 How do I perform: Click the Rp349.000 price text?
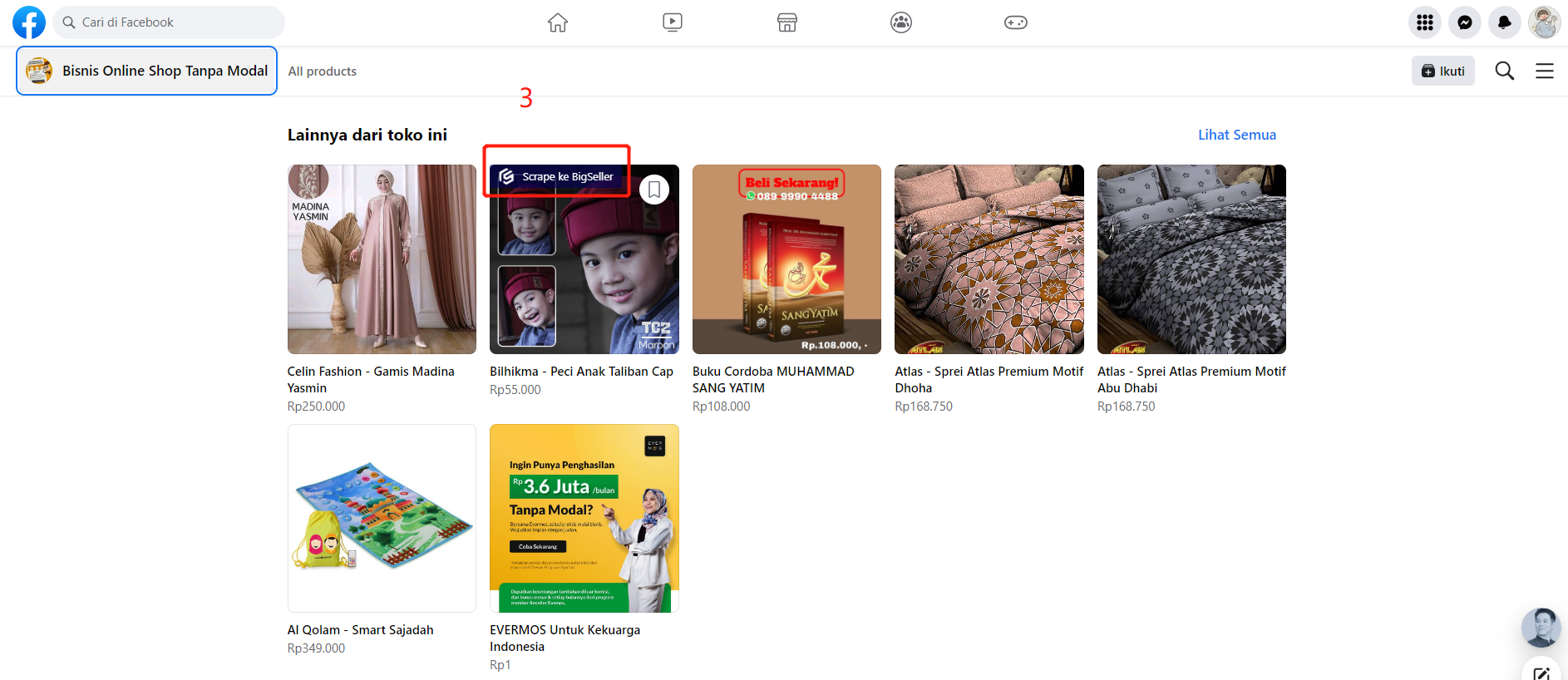pos(316,648)
